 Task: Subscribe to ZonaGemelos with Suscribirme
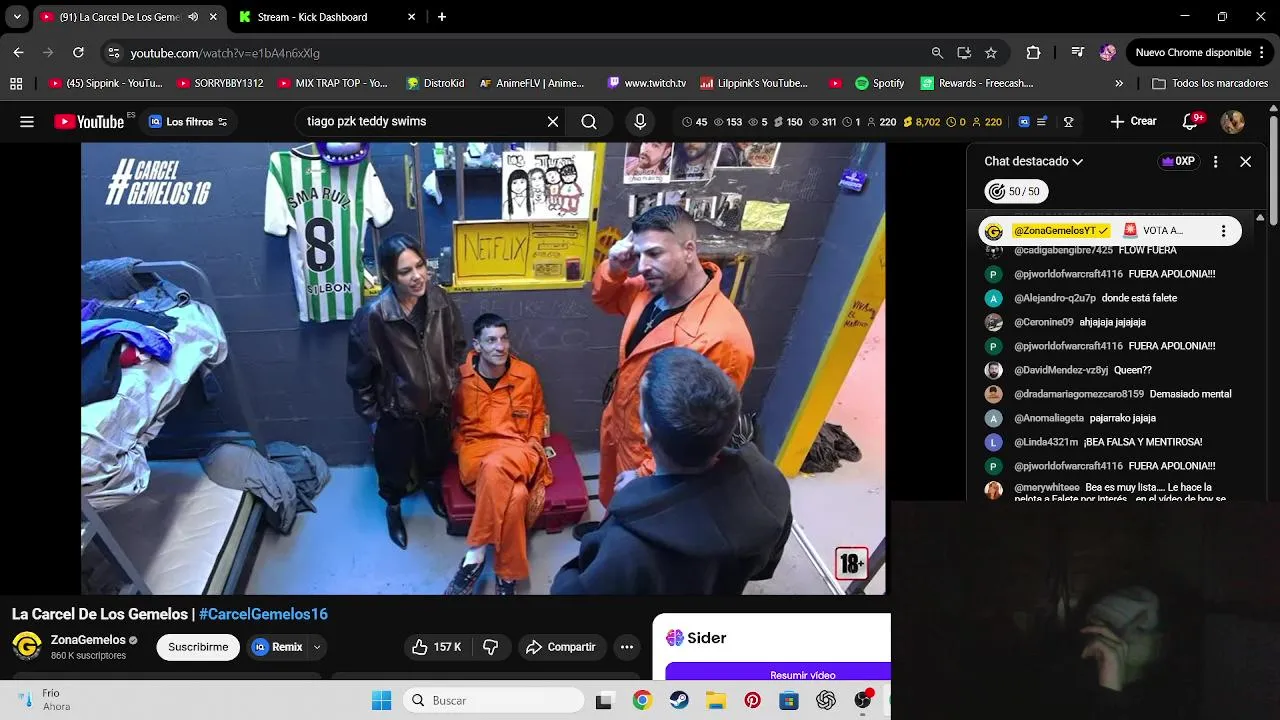tap(198, 647)
